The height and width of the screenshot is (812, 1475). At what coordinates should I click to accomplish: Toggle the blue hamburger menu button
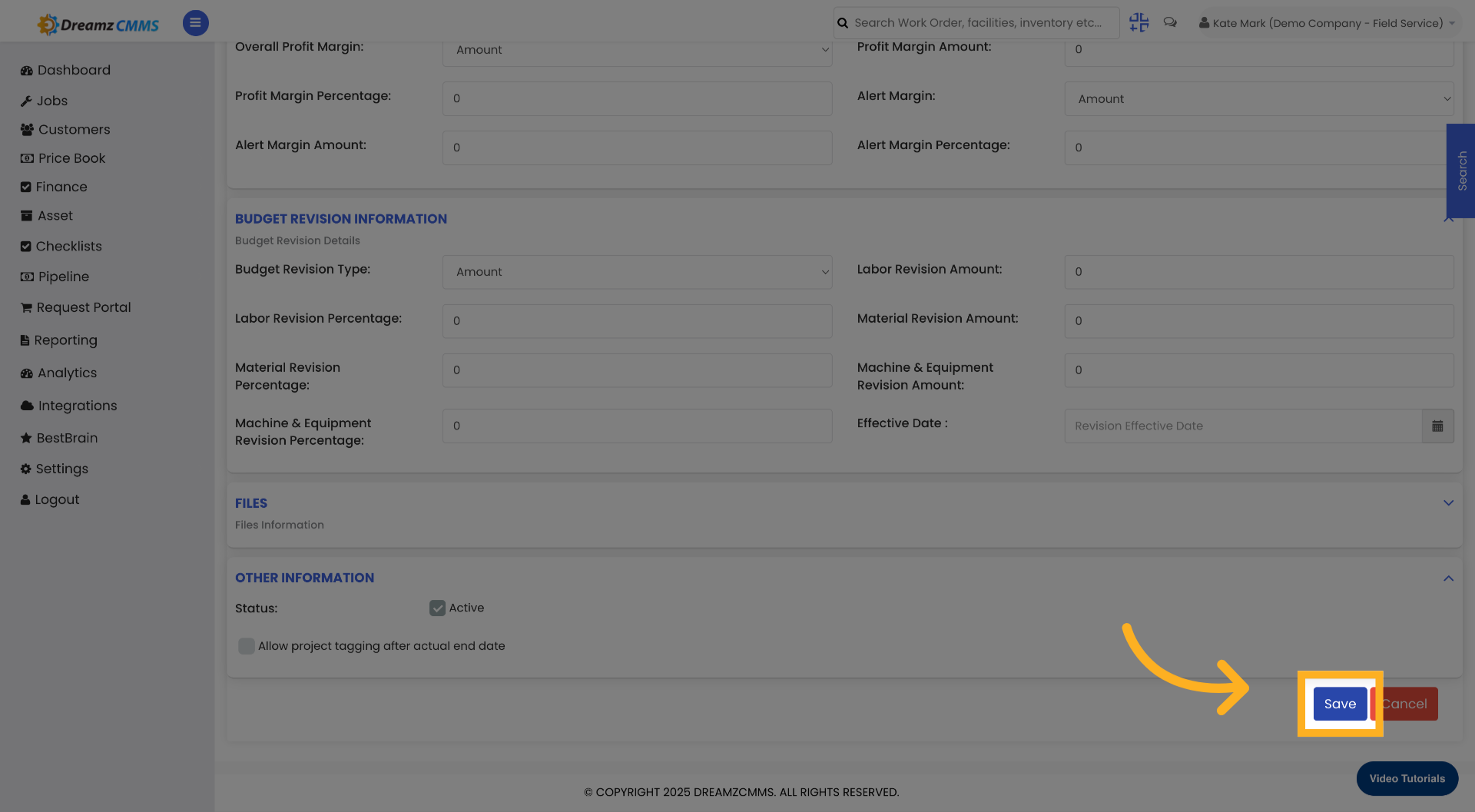click(195, 23)
